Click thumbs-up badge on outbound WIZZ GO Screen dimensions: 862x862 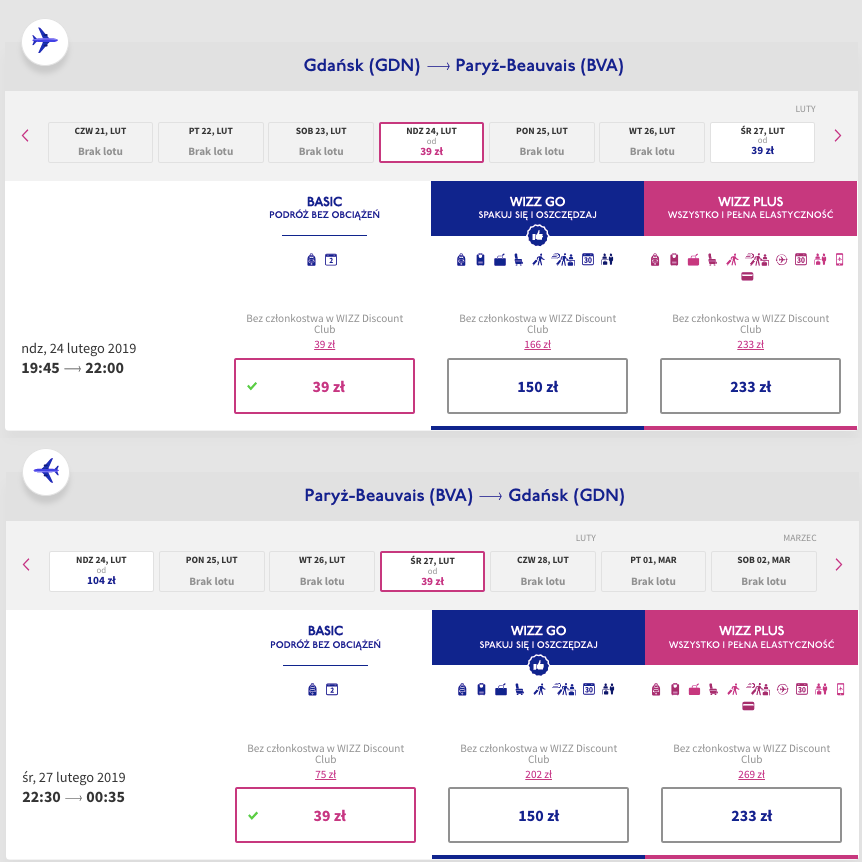(538, 235)
